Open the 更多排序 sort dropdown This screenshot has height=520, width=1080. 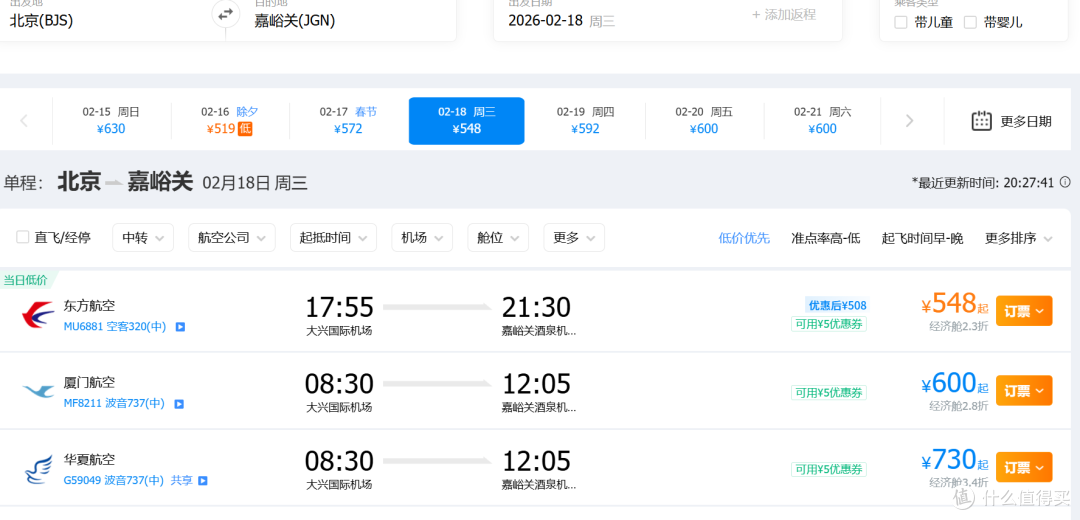pos(1019,238)
